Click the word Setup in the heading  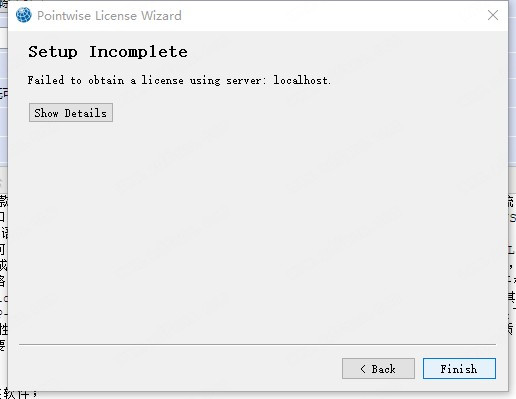tap(53, 52)
